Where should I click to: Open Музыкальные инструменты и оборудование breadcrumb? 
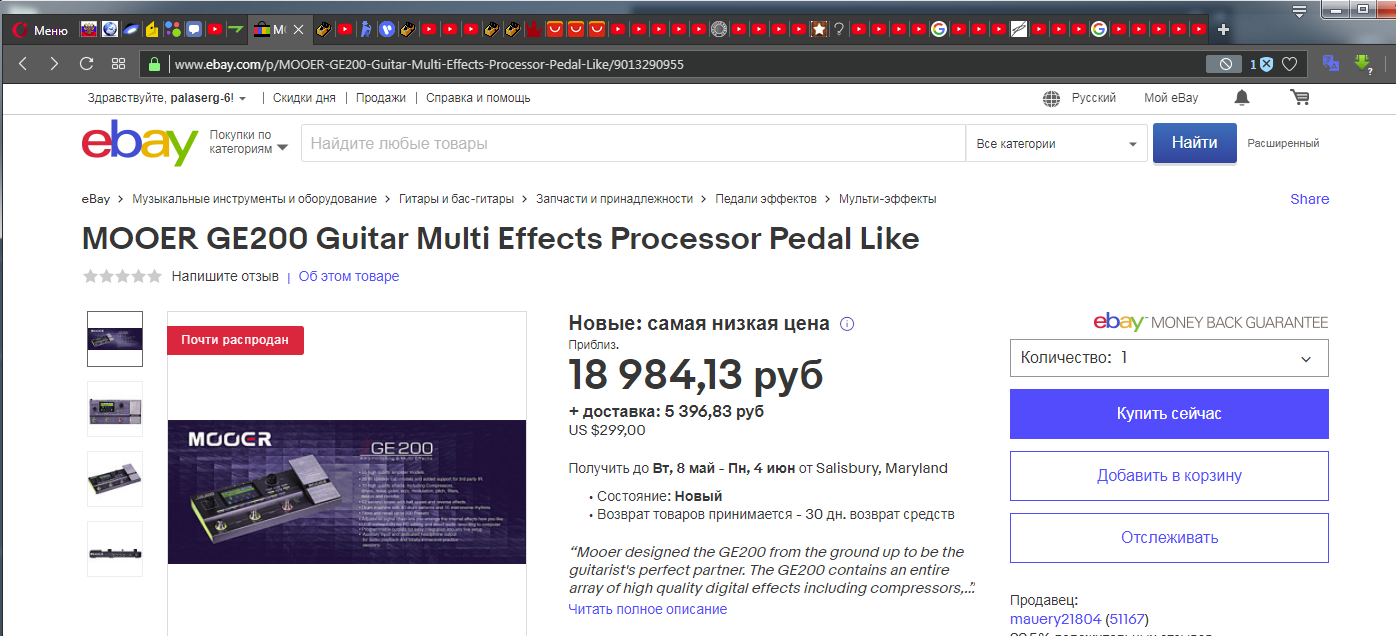pos(254,199)
